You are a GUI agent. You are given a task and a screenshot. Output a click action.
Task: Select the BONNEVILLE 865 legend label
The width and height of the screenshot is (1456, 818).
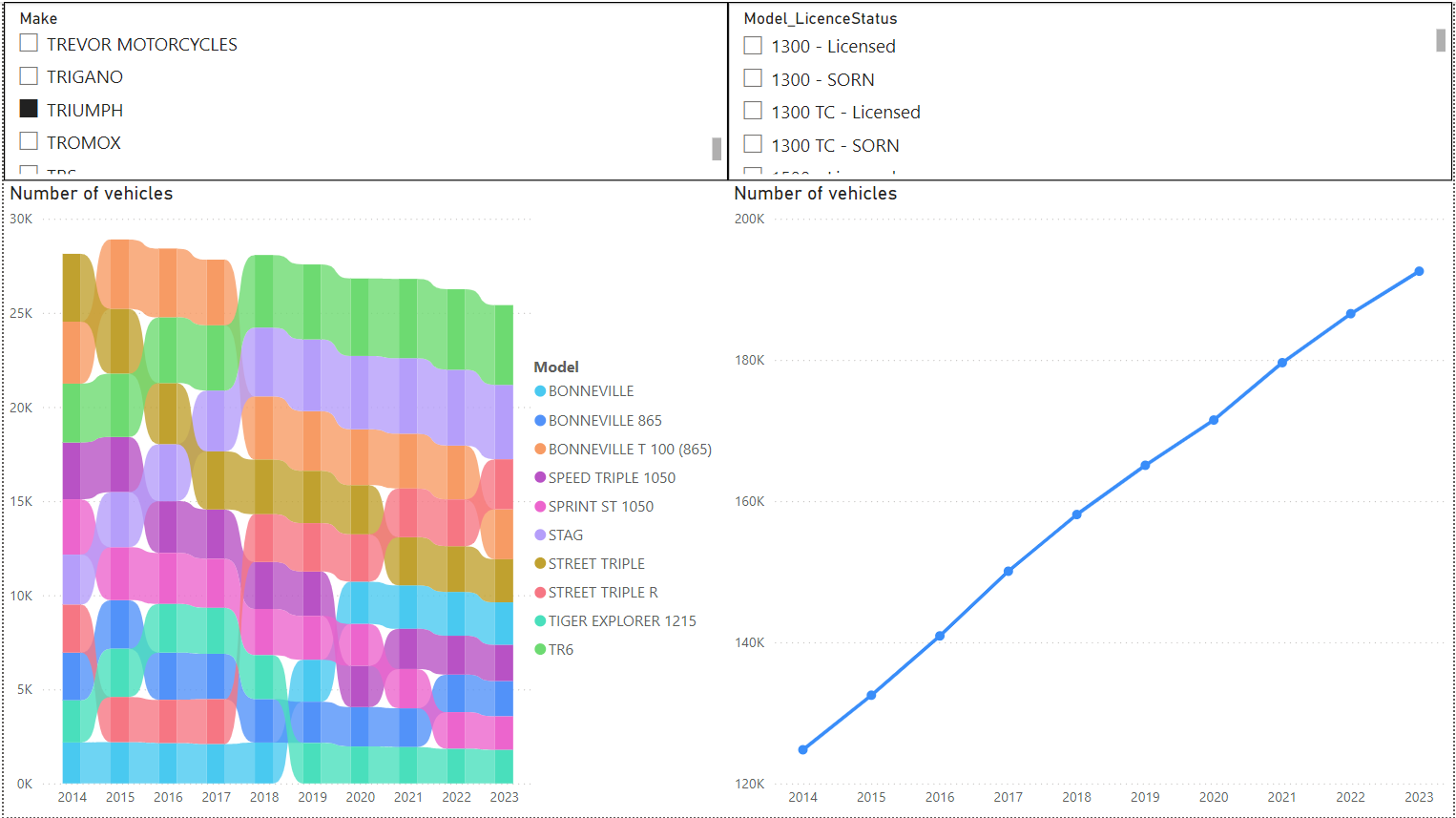[x=605, y=420]
